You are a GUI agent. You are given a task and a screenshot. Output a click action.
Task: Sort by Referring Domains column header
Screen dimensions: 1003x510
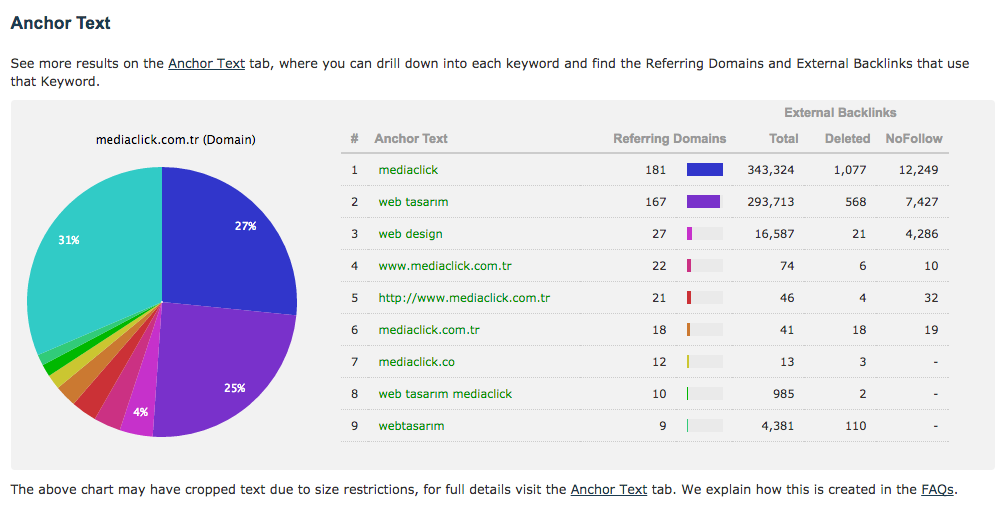669,139
